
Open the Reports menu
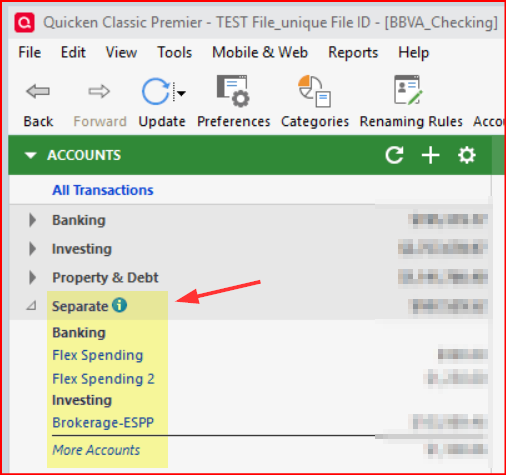[x=353, y=52]
